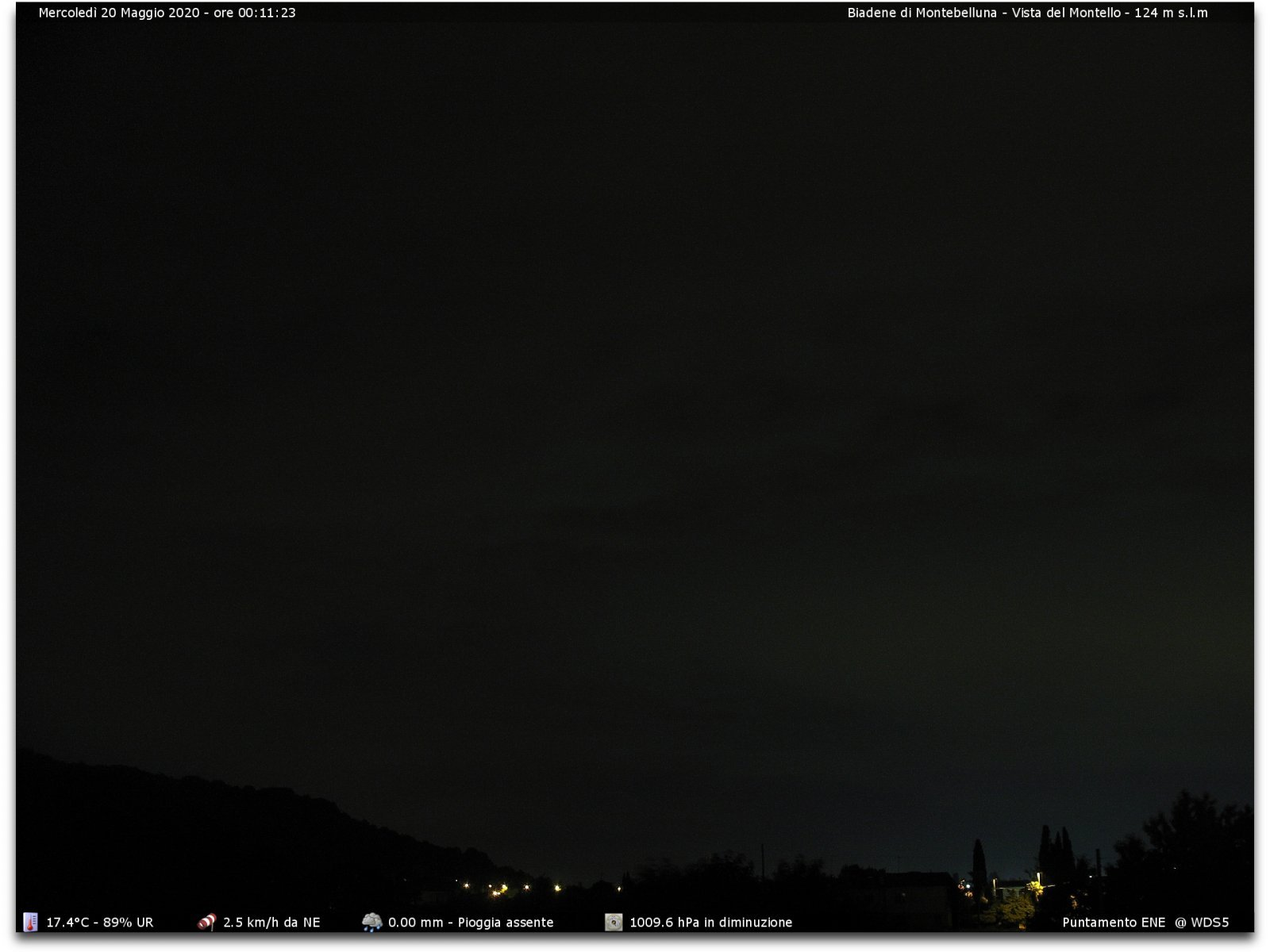The width and height of the screenshot is (1270, 952).
Task: Click the 17.4°C - 89% UR reading
Action: 100,923
